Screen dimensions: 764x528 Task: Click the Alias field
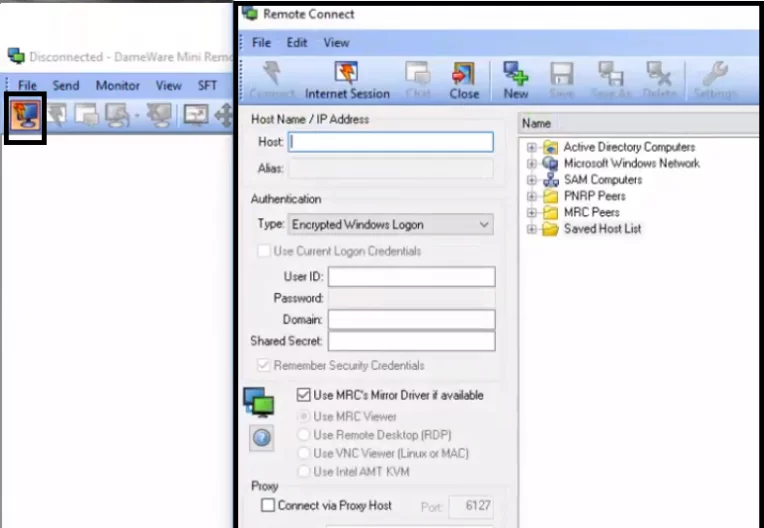coord(390,169)
